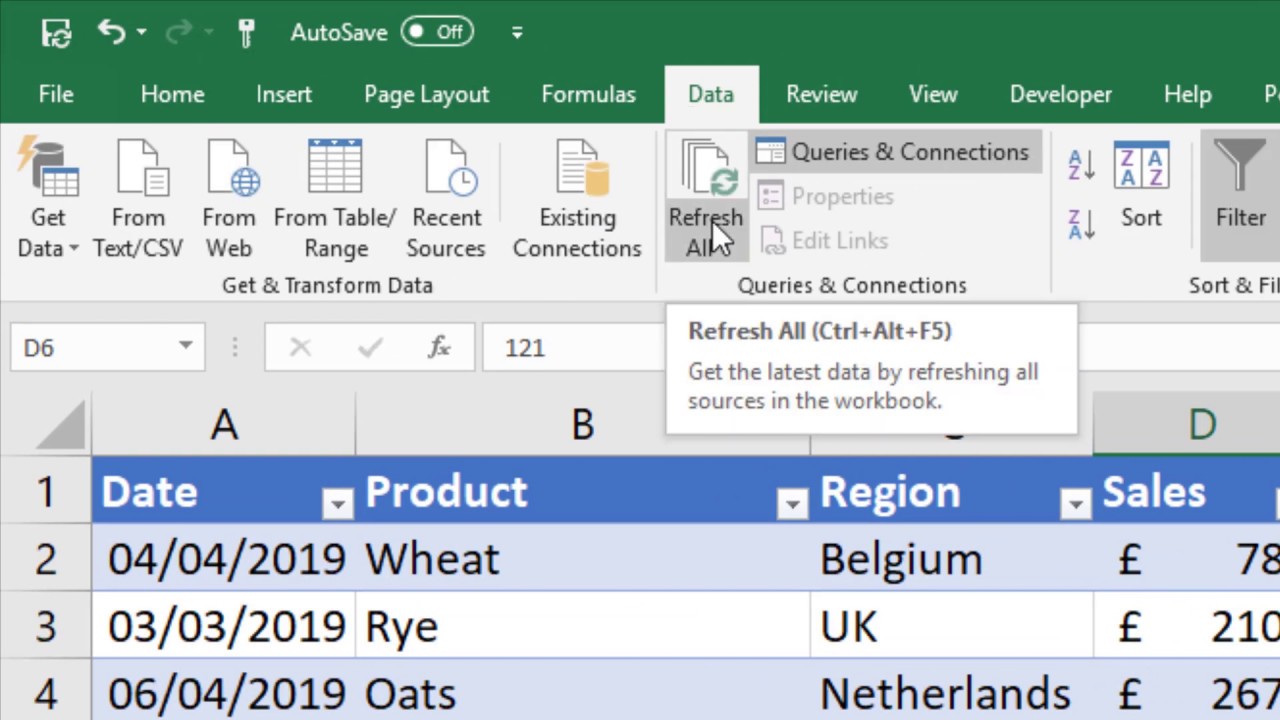Show Queries & Connections pane
This screenshot has width=1280, height=720.
coord(894,152)
